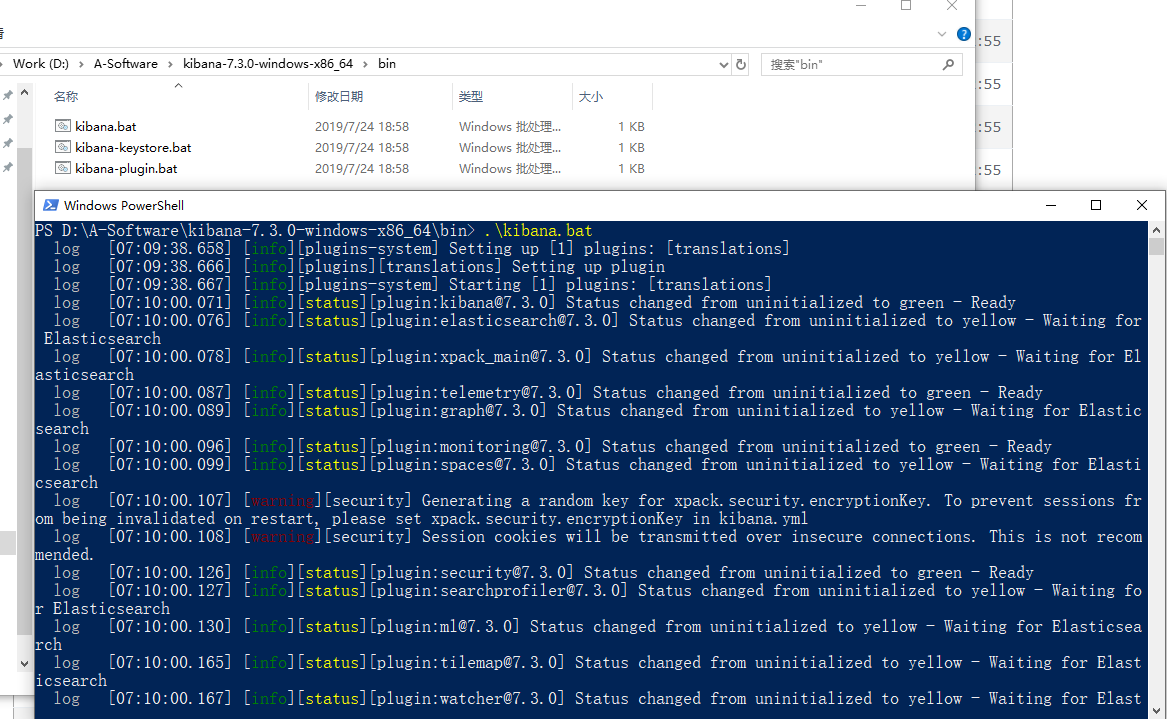The height and width of the screenshot is (719, 1167).
Task: Go to A-Software folder in address bar
Action: click(126, 64)
